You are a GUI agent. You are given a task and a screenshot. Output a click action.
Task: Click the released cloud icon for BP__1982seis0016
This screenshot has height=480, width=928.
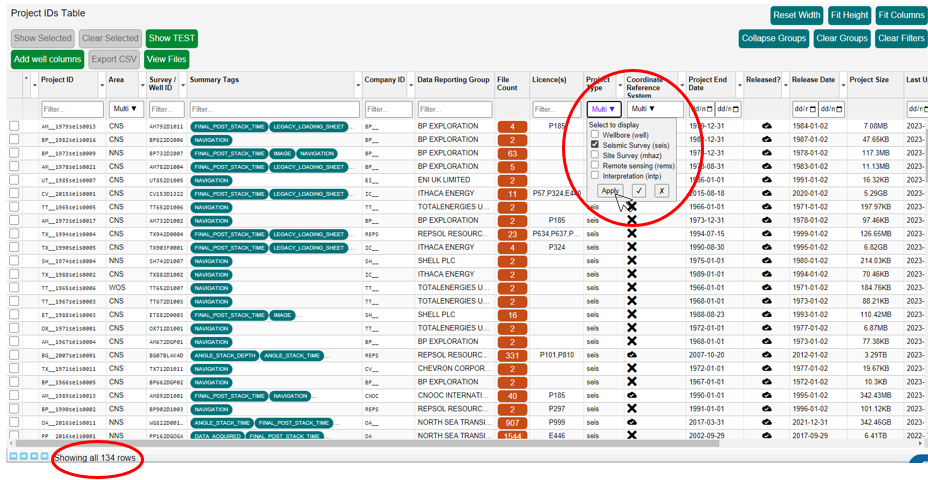766,140
